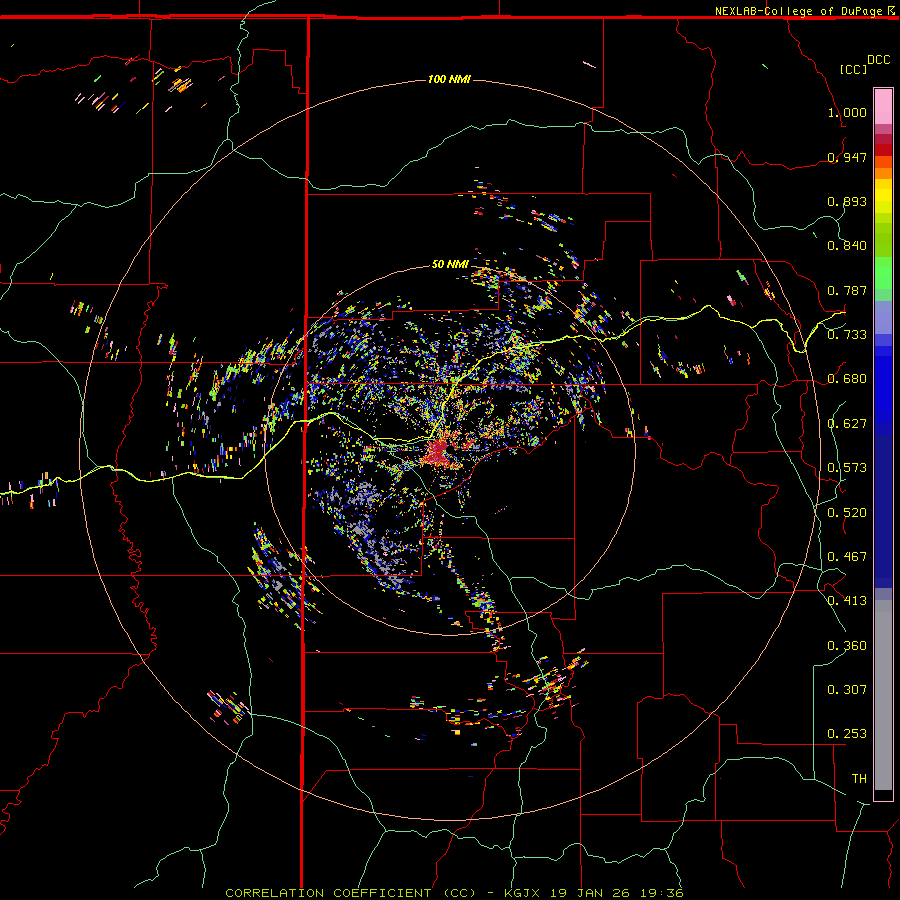Click the 0.627 scale value
This screenshot has width=900, height=900.
[x=847, y=424]
